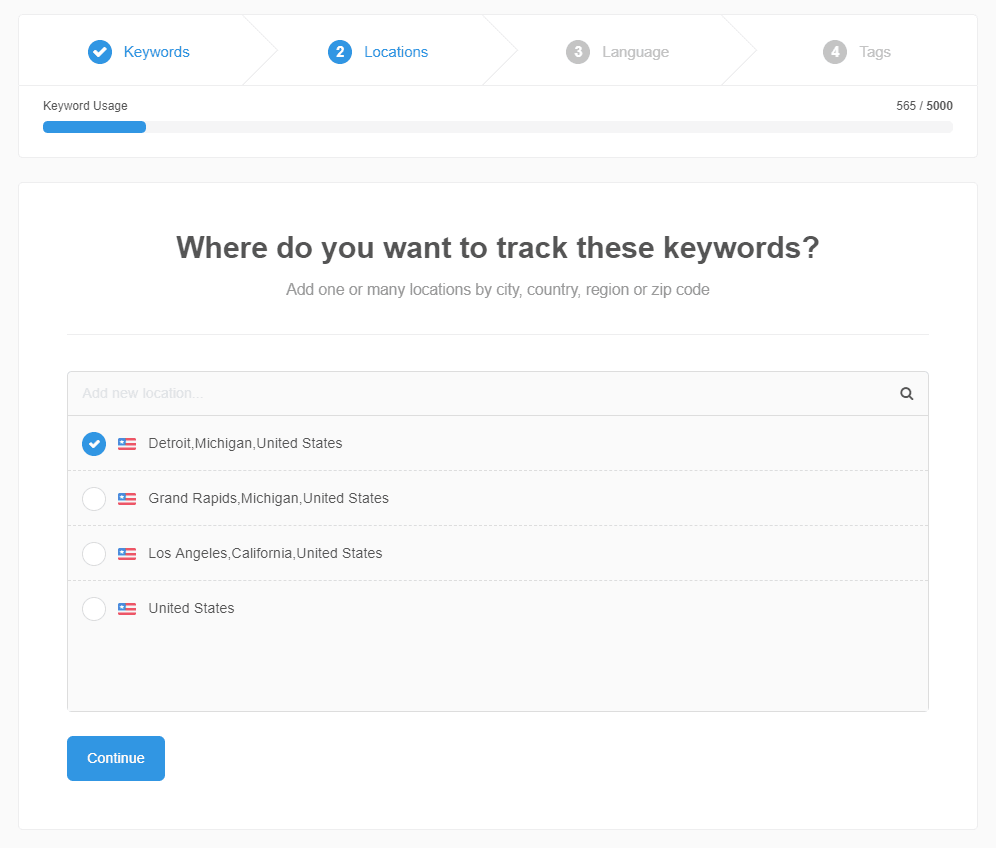Click the search magnifier icon
The width and height of the screenshot is (996, 848).
point(906,393)
